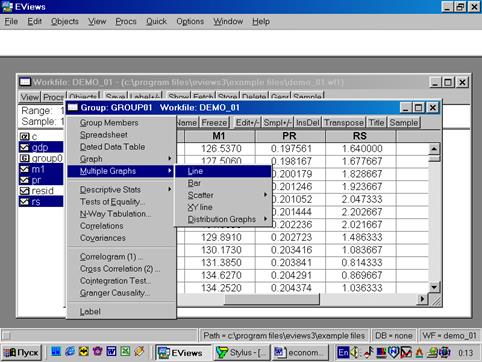The height and width of the screenshot is (362, 482).
Task: Switch to Stylus taskbar button
Action: click(242, 353)
